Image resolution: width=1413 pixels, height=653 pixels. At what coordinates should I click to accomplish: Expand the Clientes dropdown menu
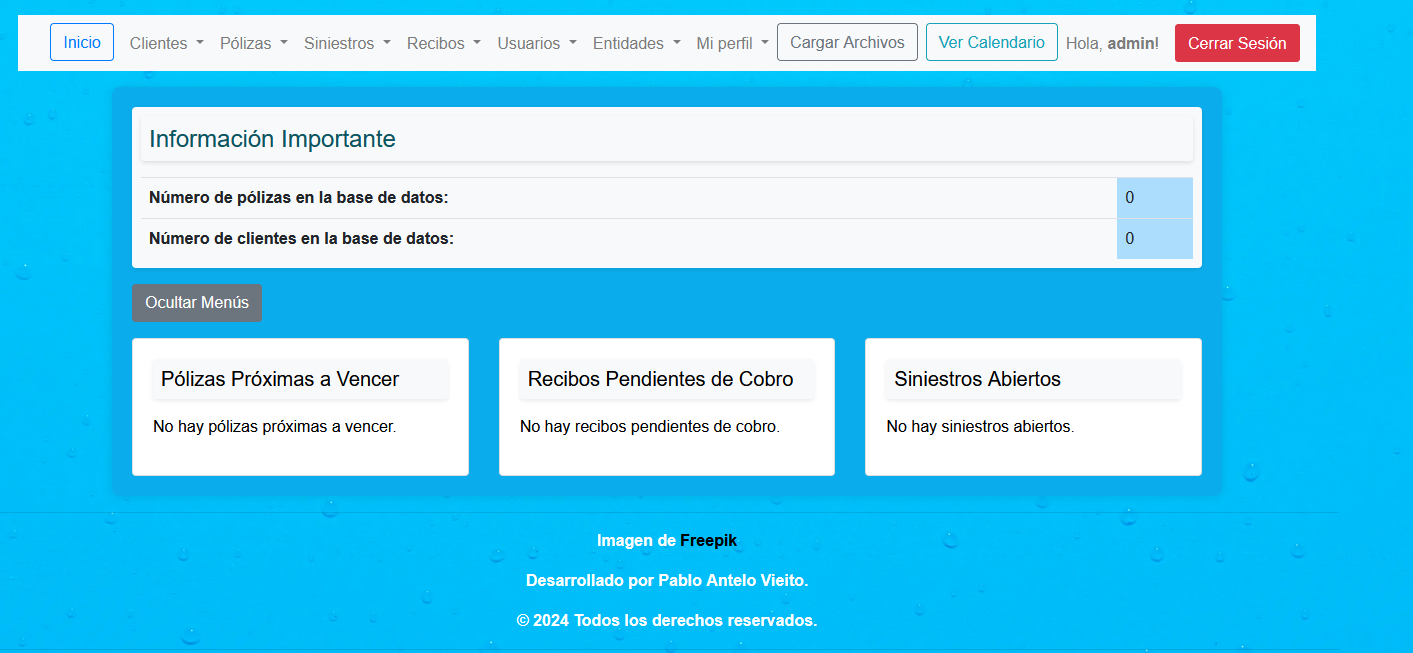click(166, 44)
